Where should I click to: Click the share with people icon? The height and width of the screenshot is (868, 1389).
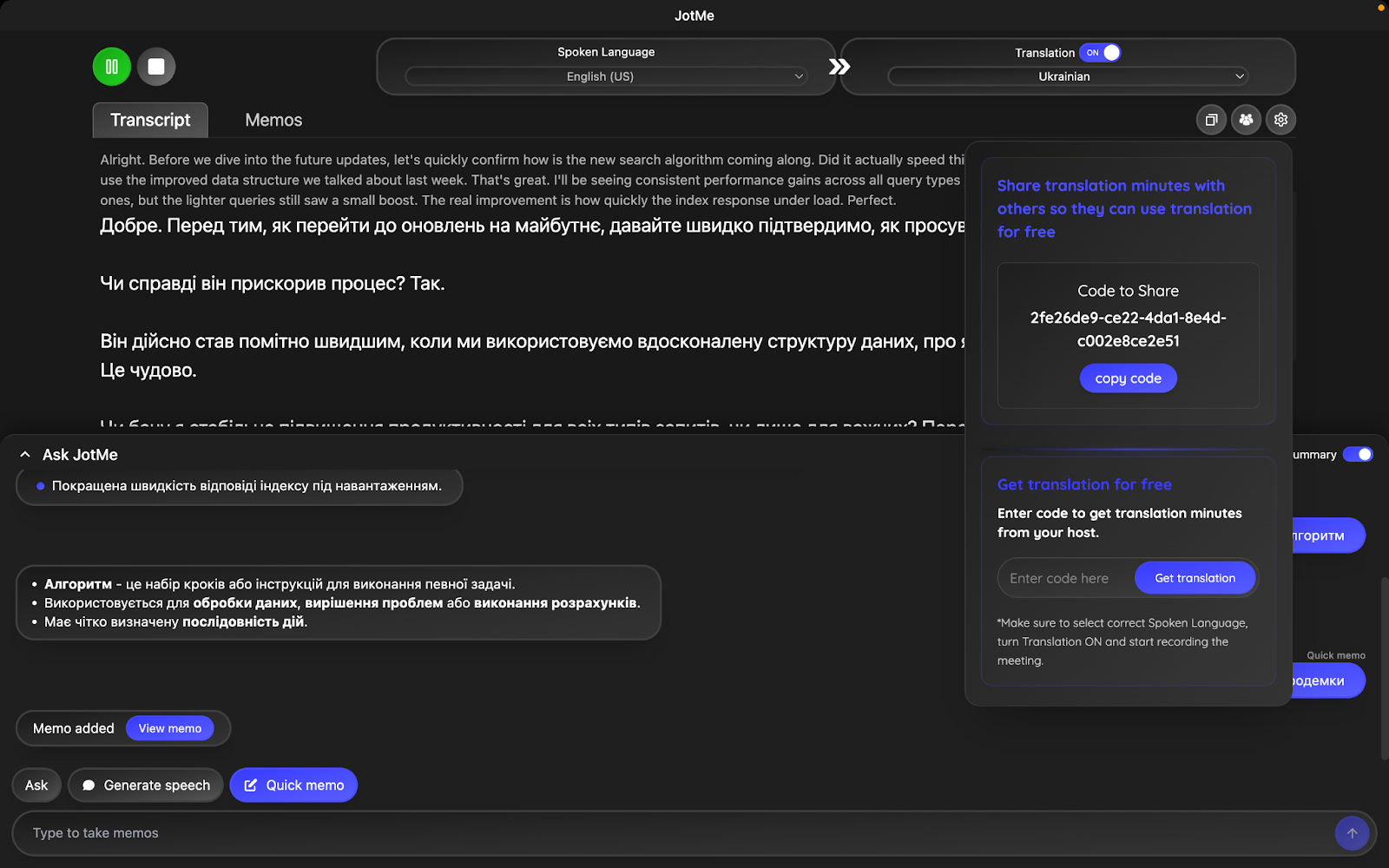(1246, 120)
